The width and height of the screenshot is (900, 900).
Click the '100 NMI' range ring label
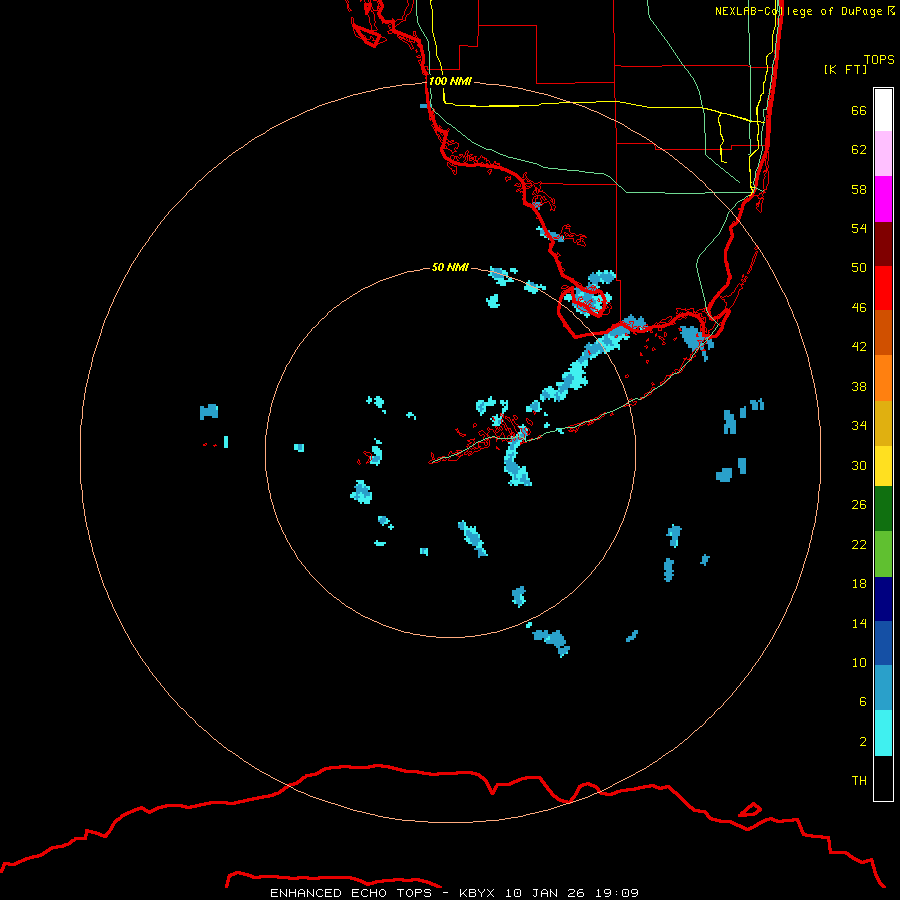450,81
